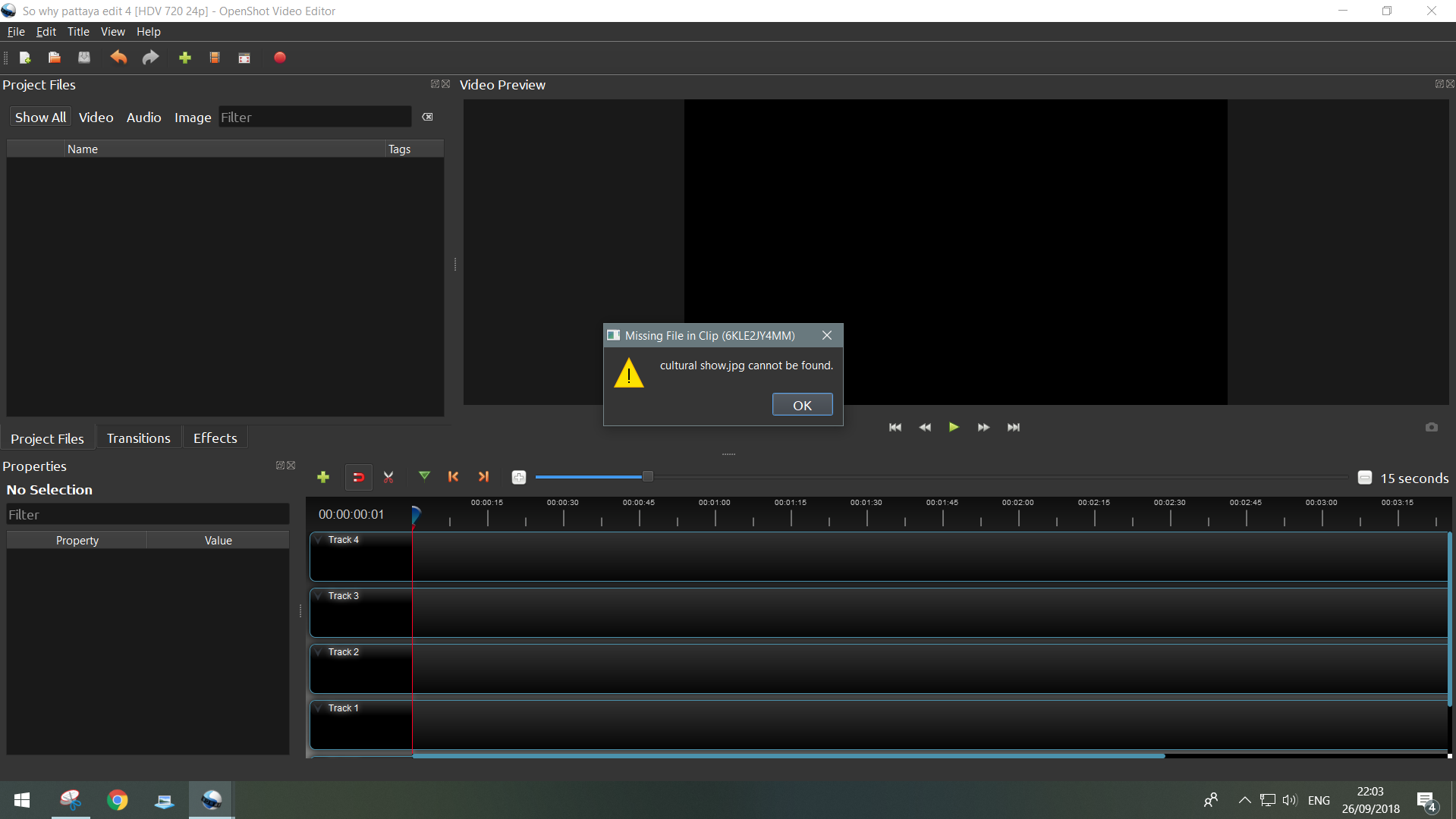Zoom in using the timeline zoom-in icon
The height and width of the screenshot is (819, 1456).
[x=519, y=477]
